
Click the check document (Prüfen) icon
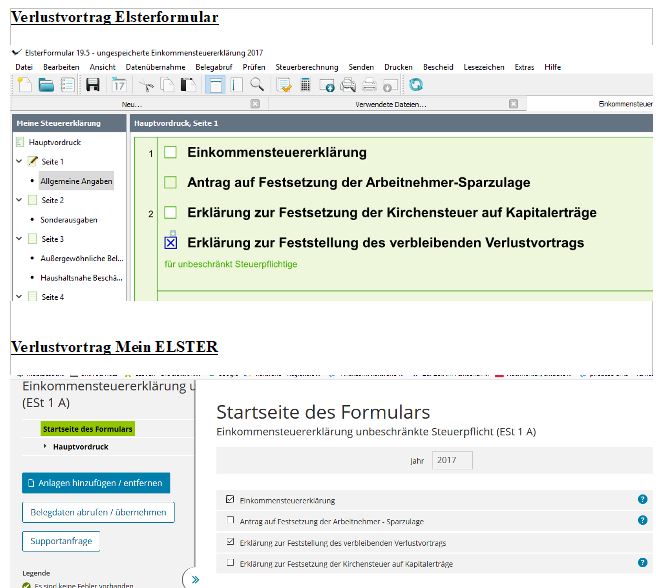[x=284, y=85]
